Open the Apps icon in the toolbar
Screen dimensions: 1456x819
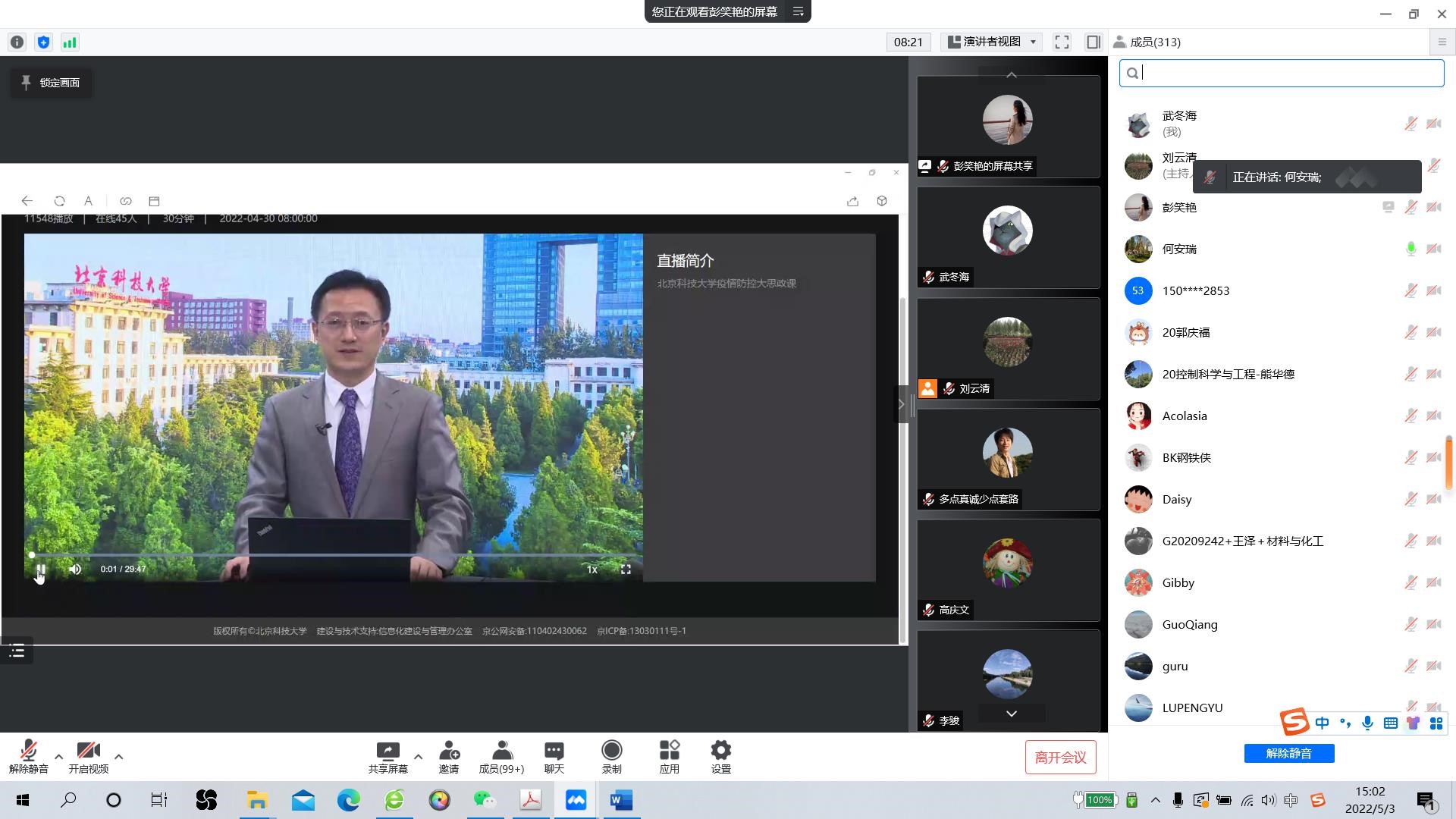[x=669, y=752]
